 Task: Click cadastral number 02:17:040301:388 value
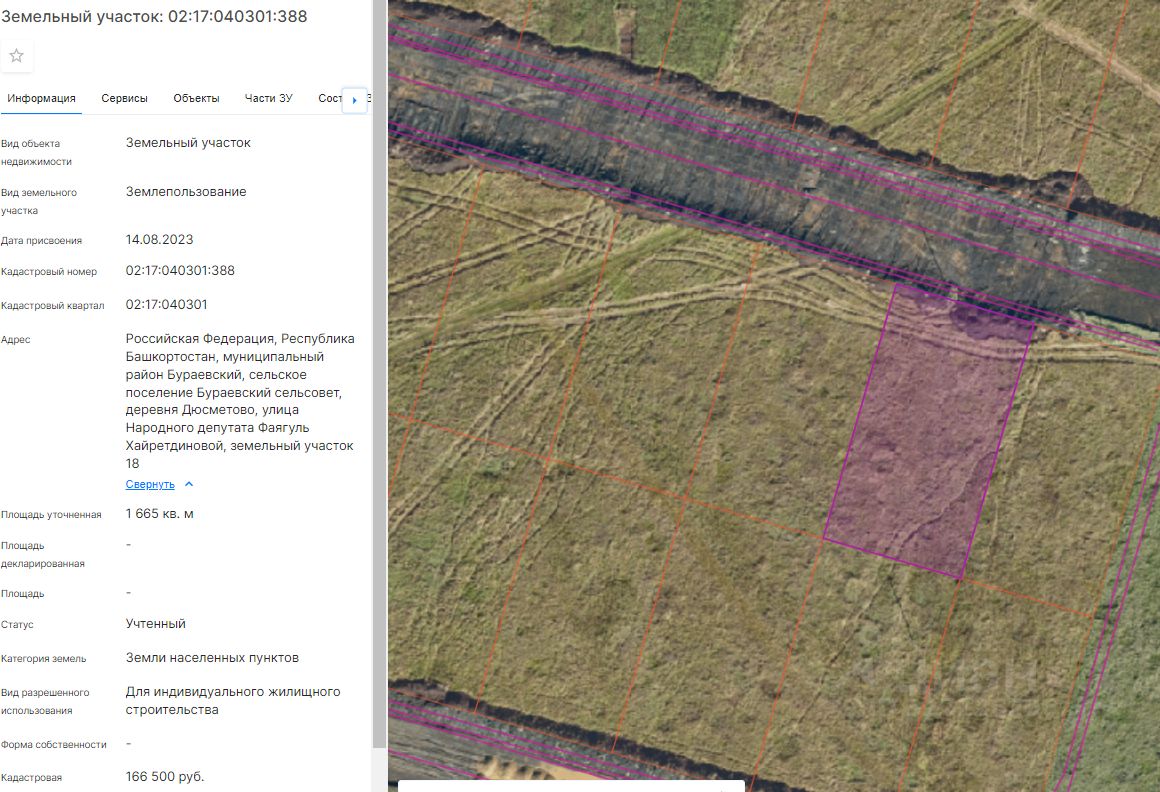[x=180, y=271]
